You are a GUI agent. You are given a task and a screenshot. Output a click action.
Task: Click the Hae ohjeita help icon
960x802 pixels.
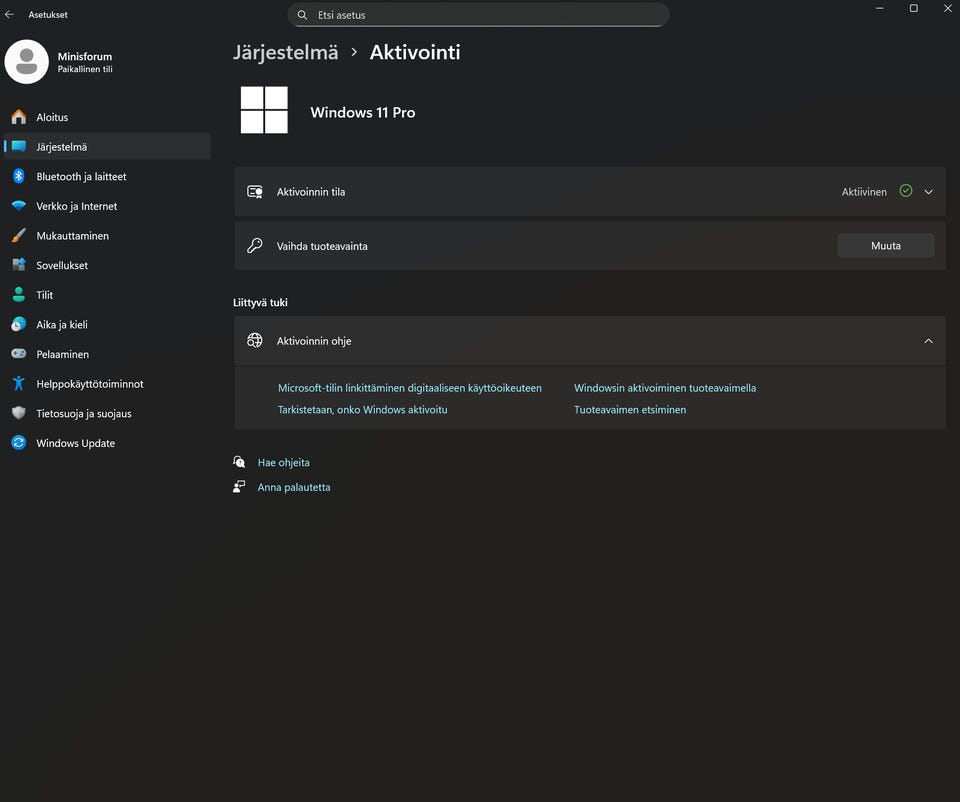239,462
